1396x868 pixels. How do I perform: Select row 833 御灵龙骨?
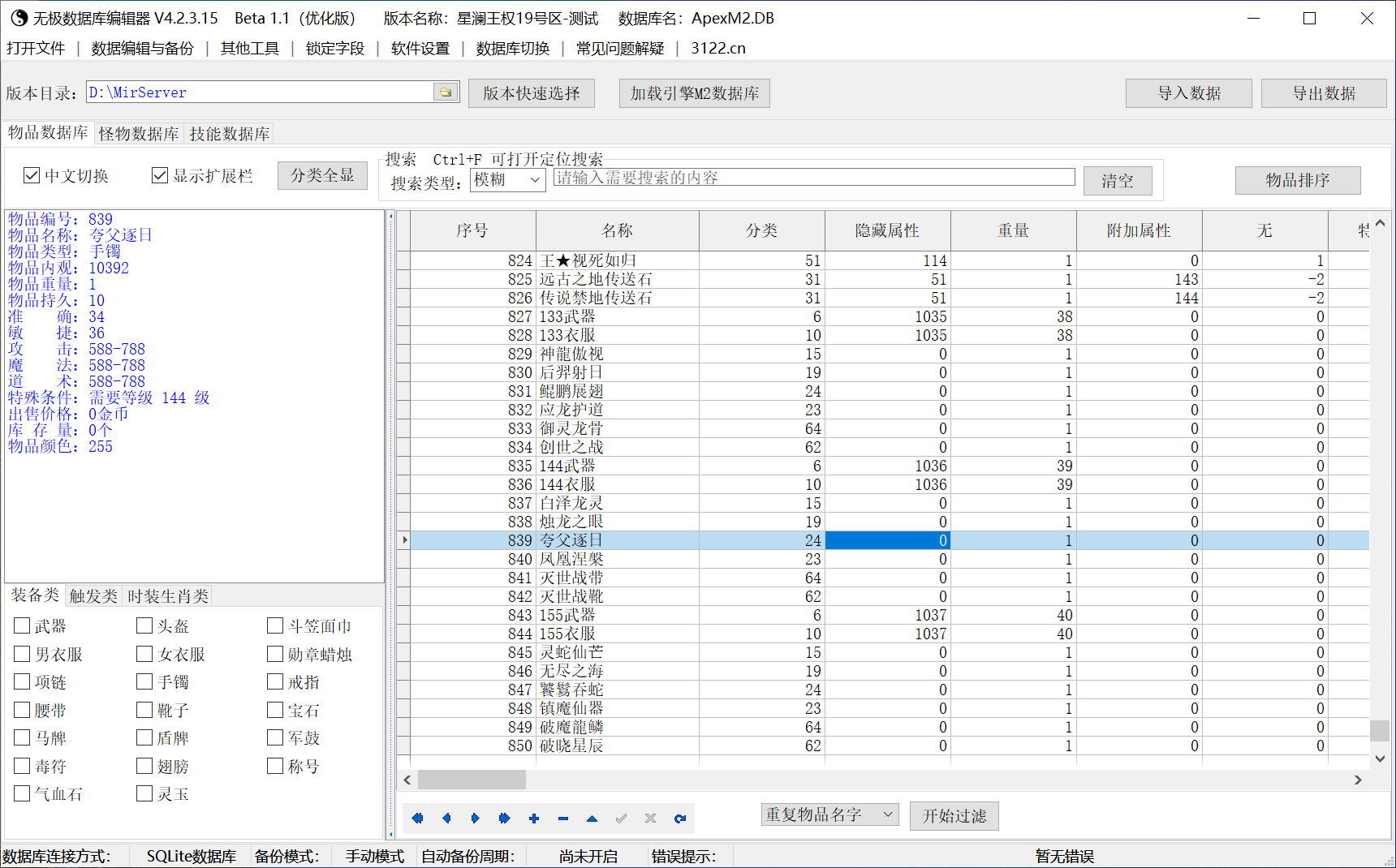tap(890, 428)
